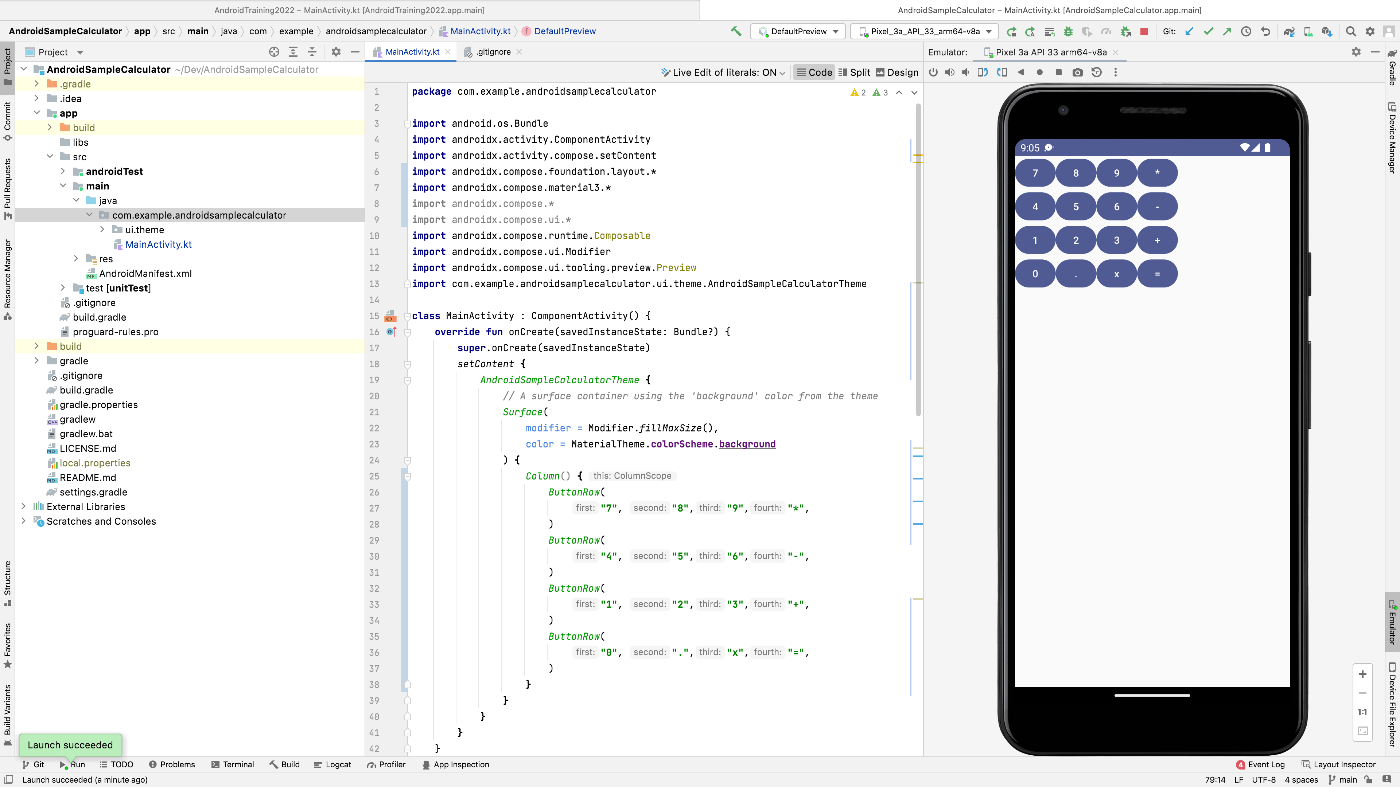Image resolution: width=1400 pixels, height=787 pixels.
Task: Tap the 7 button in emulator calculator
Action: pyautogui.click(x=1035, y=173)
